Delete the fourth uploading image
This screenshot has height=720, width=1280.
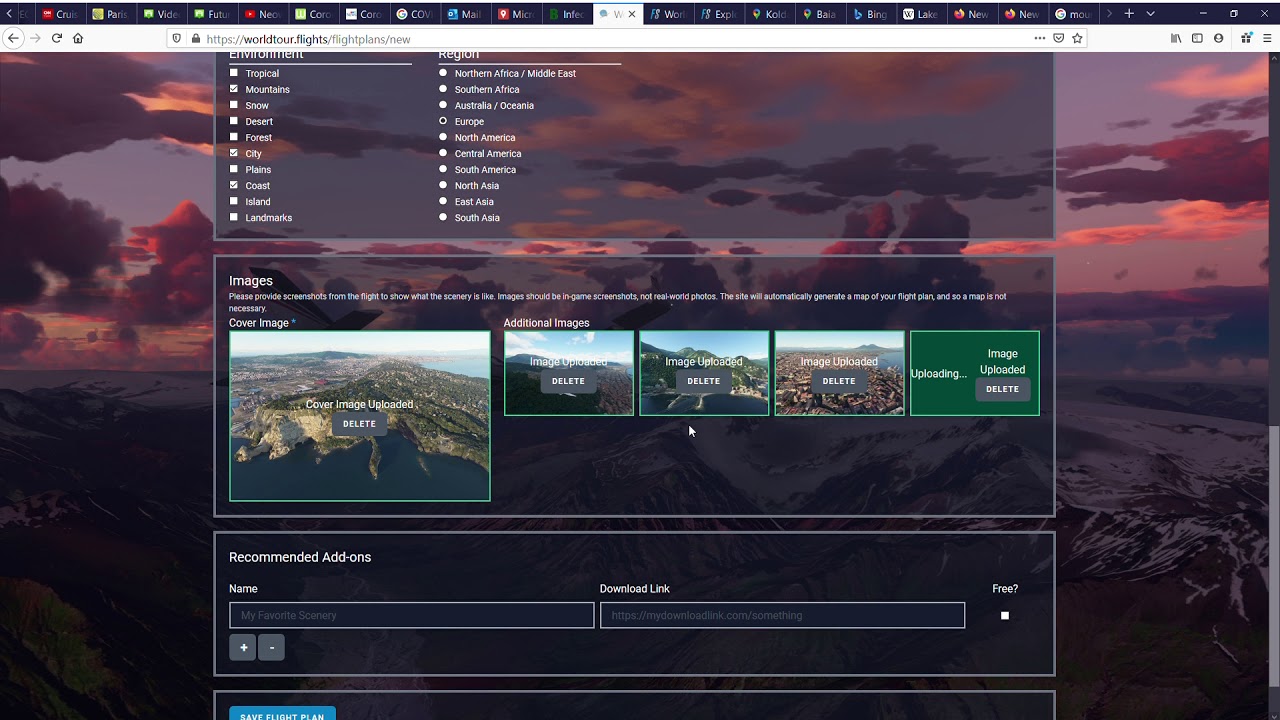click(1002, 389)
